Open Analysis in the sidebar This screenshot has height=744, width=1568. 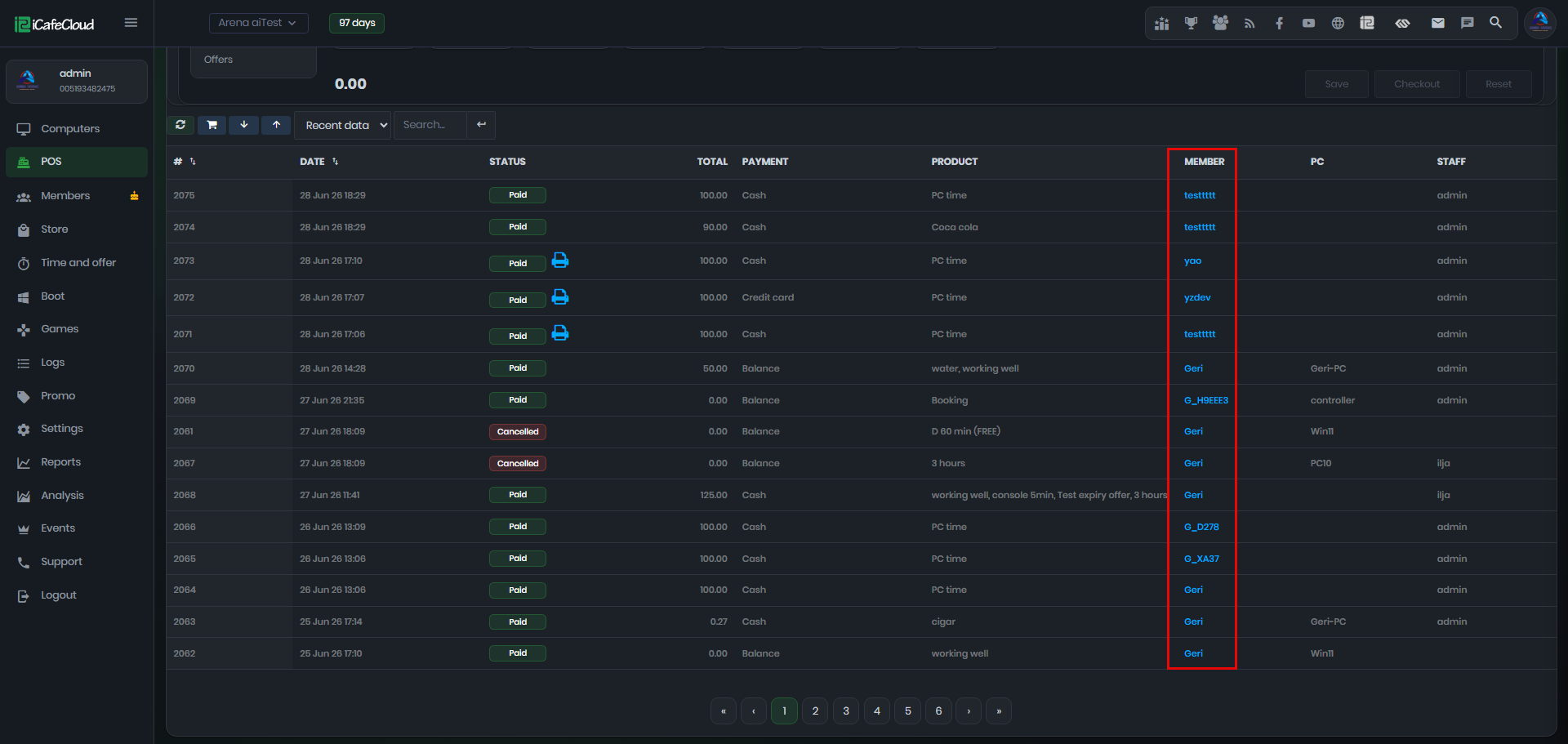click(x=77, y=496)
